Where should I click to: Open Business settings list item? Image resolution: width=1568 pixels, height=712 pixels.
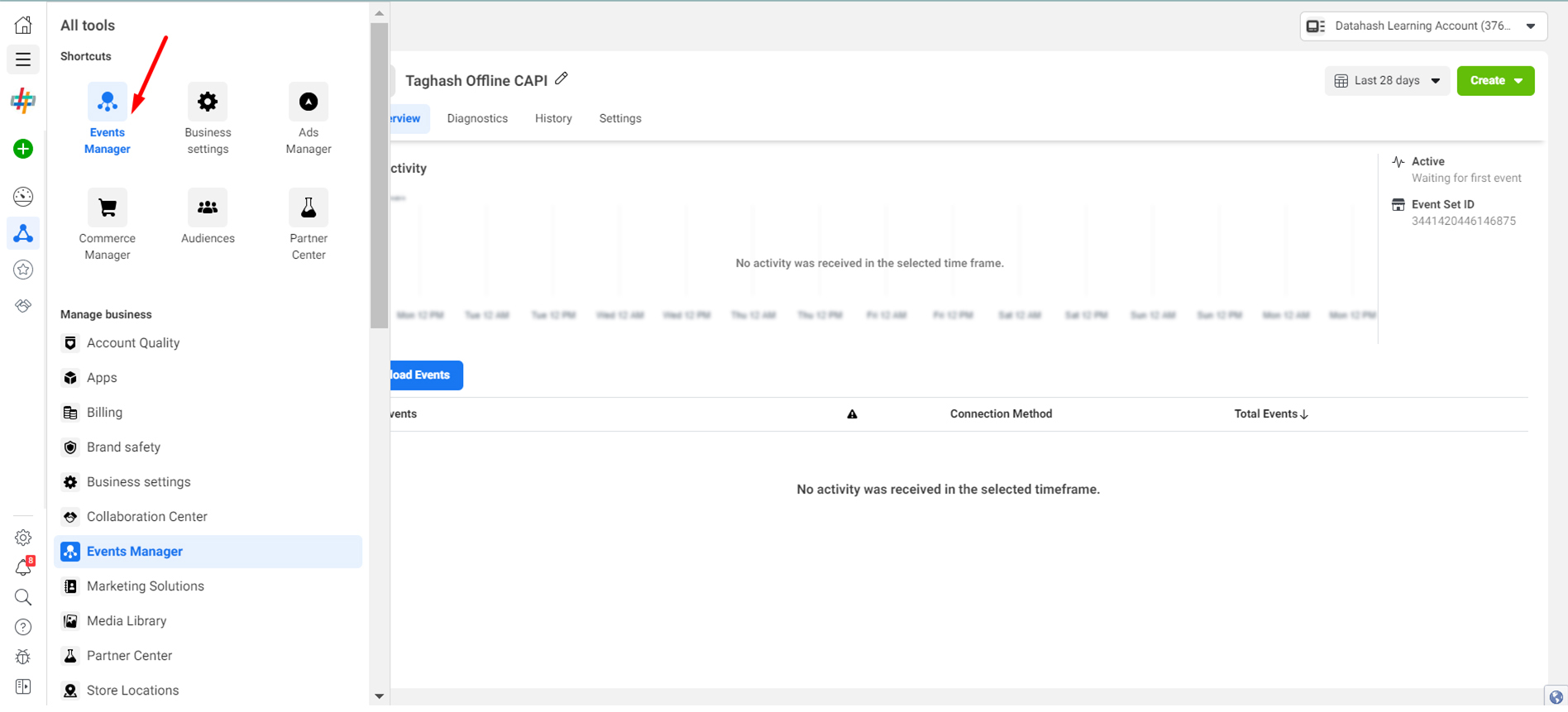tap(208, 482)
